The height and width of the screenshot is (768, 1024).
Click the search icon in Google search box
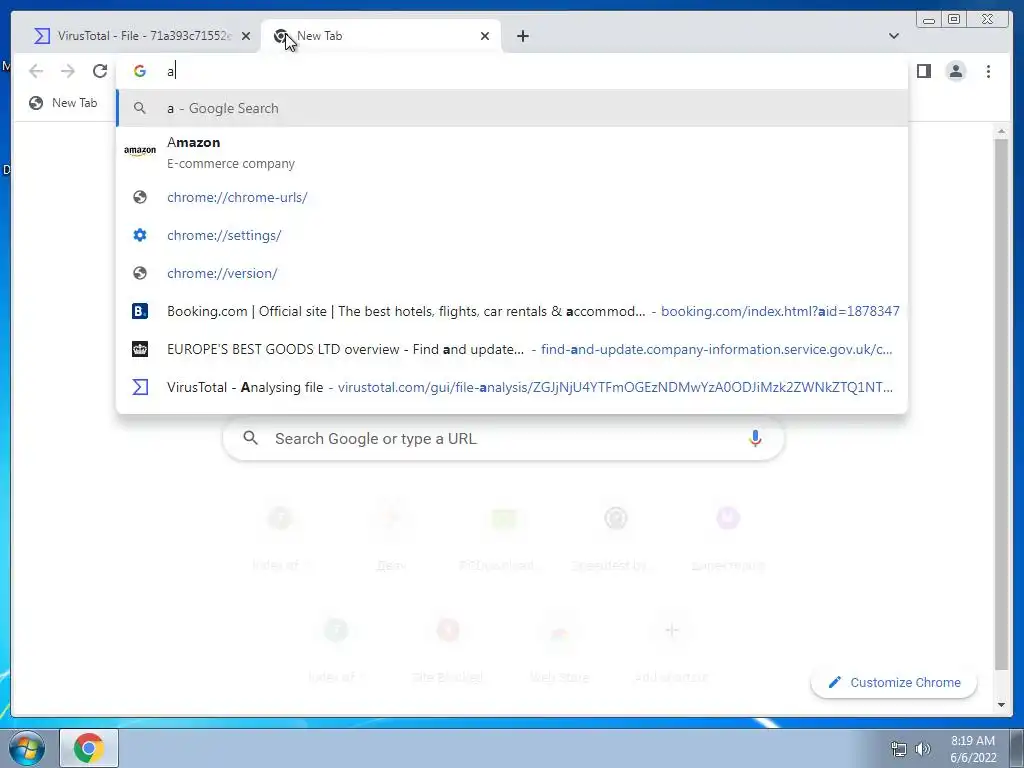(x=251, y=438)
